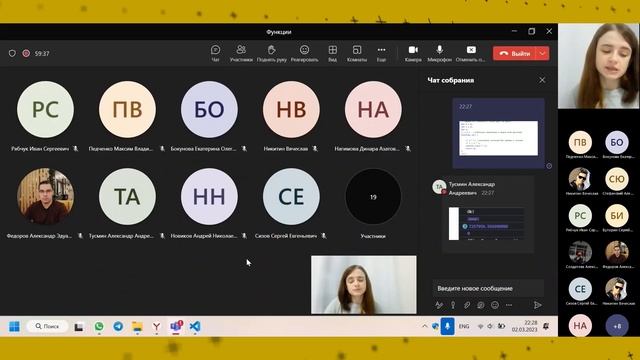Select the БО participant tile

209,109
